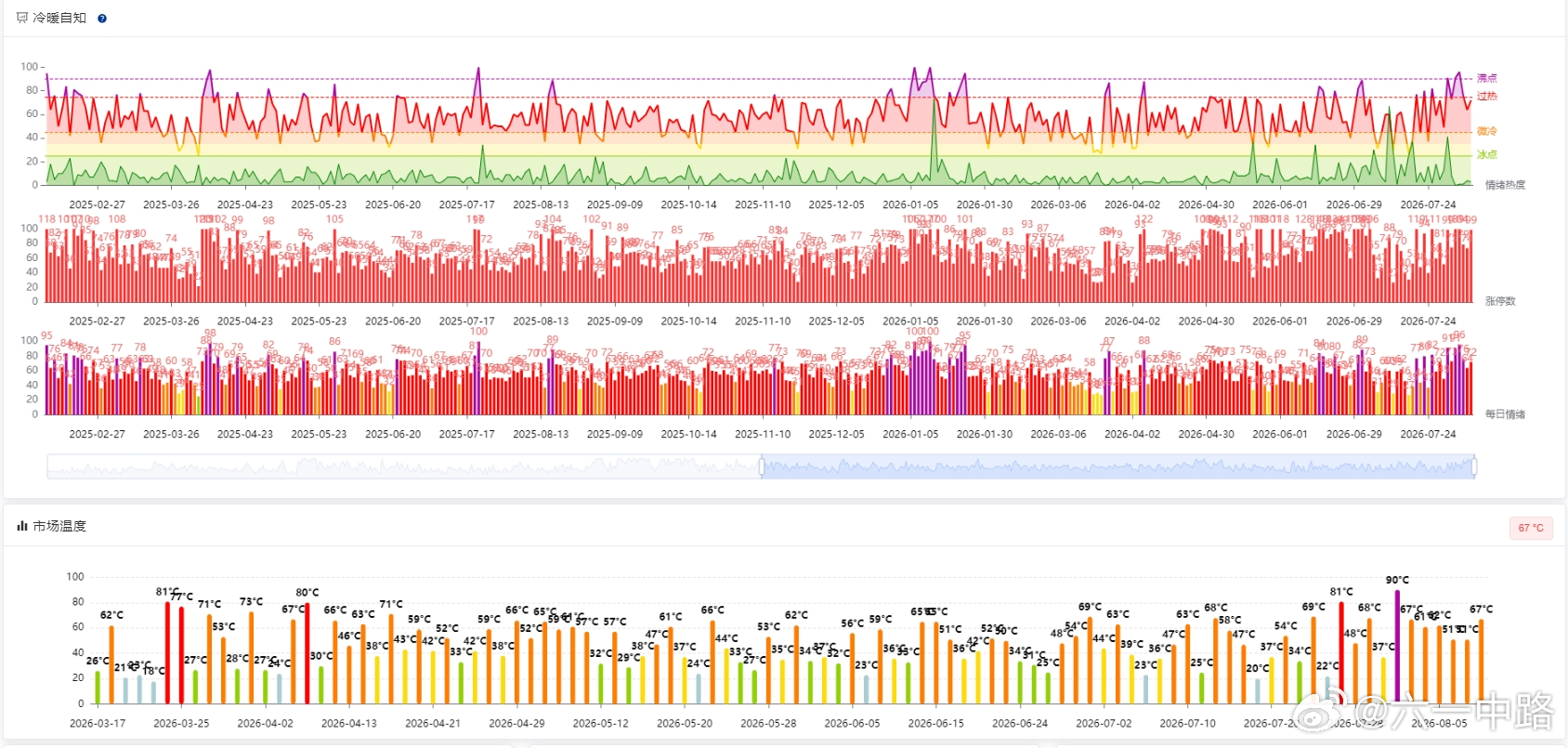Click the 67 °C temperature badge
This screenshot has width=1568, height=748.
[x=1531, y=528]
